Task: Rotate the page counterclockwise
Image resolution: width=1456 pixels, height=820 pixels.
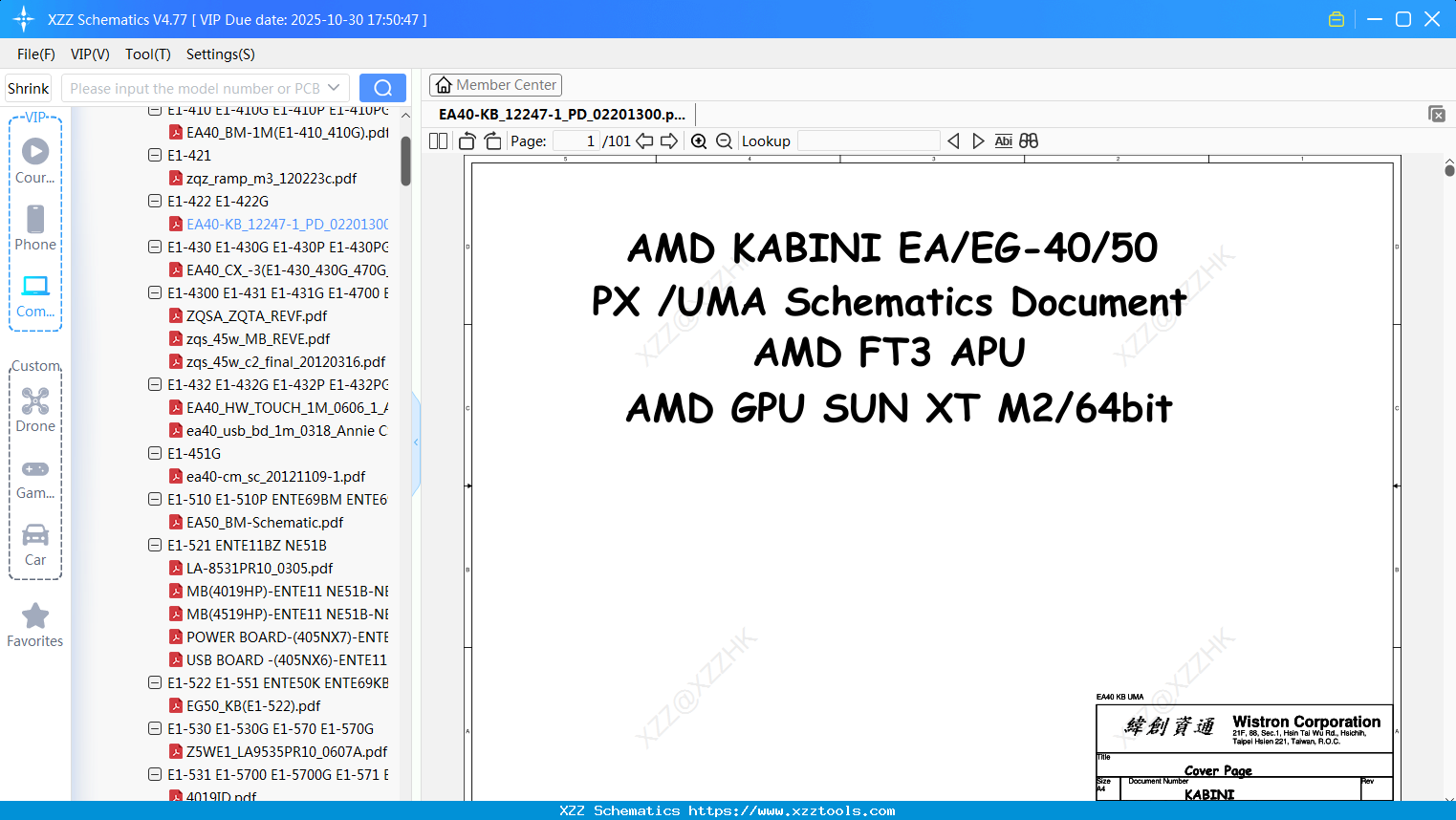Action: pyautogui.click(x=467, y=140)
